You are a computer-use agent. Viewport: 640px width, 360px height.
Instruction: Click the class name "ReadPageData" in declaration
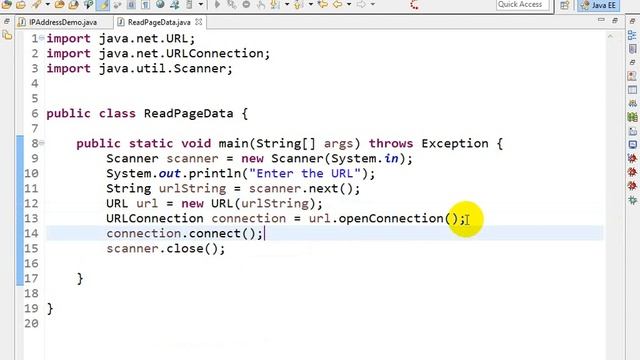[188, 113]
